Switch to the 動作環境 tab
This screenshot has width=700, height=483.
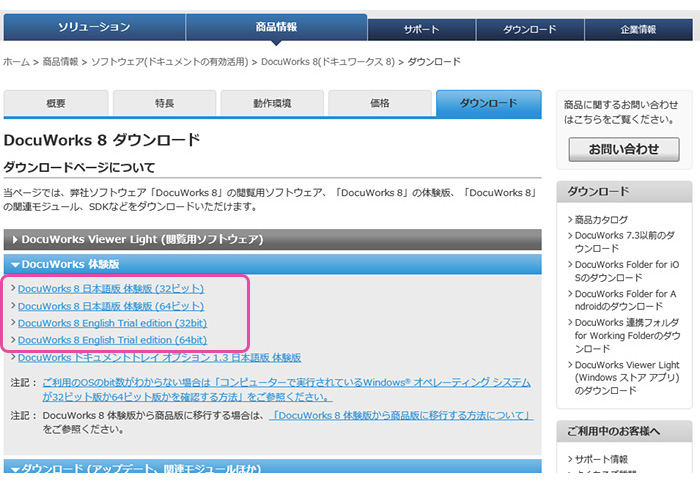click(x=272, y=103)
